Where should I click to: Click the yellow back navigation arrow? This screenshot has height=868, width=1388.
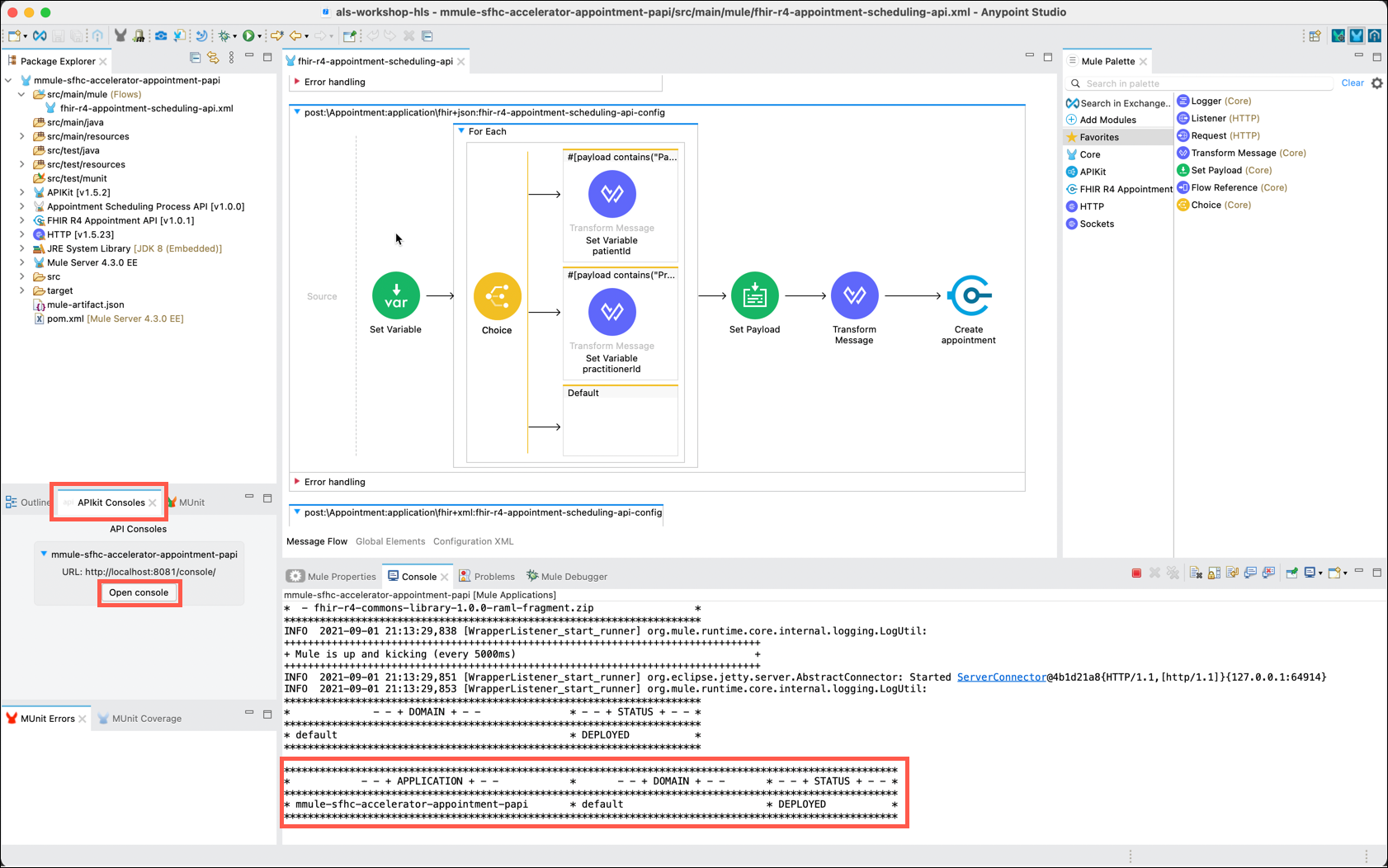(x=295, y=35)
